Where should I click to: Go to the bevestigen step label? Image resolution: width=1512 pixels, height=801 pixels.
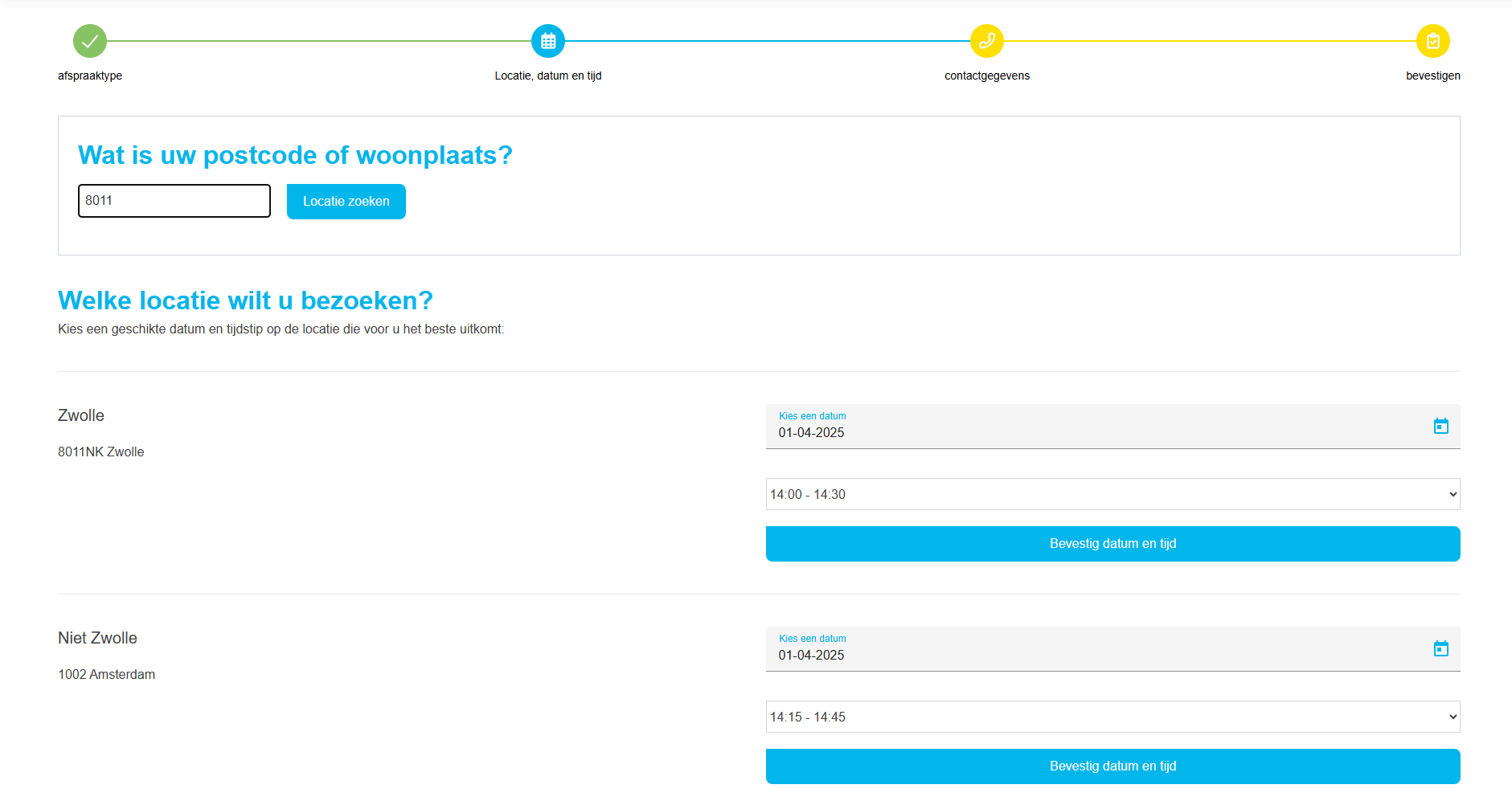pyautogui.click(x=1432, y=76)
